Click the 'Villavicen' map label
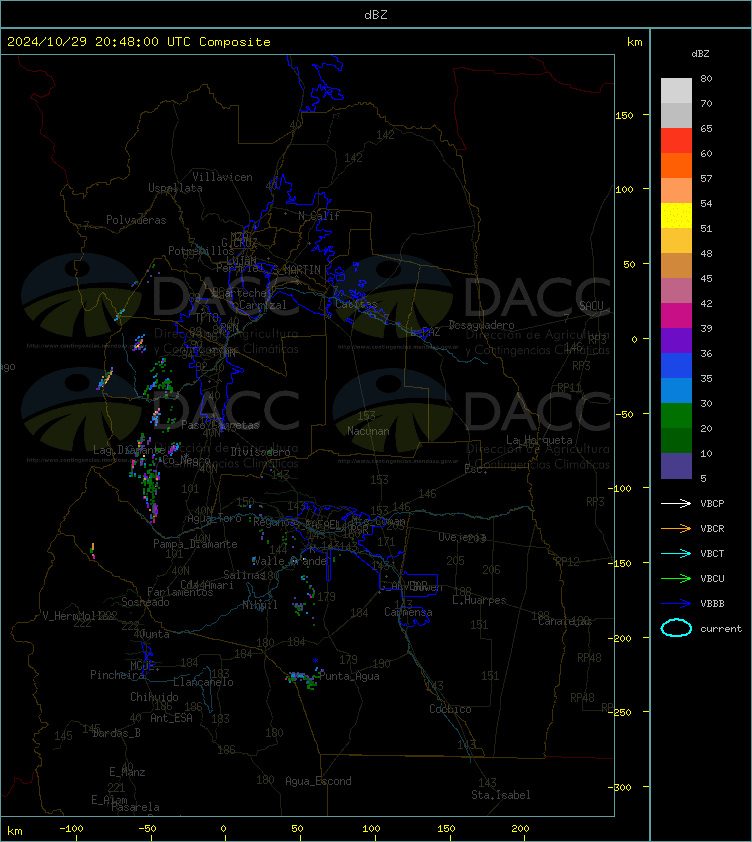This screenshot has height=842, width=752. point(222,177)
